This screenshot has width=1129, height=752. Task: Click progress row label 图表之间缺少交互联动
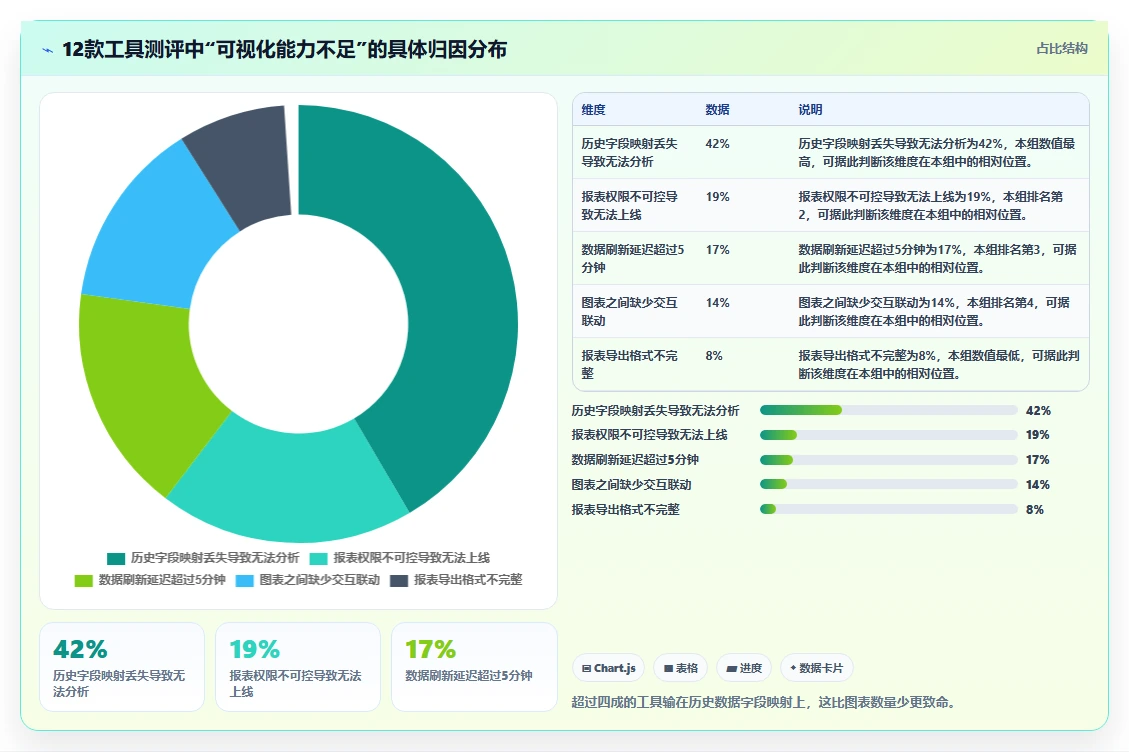click(x=631, y=485)
